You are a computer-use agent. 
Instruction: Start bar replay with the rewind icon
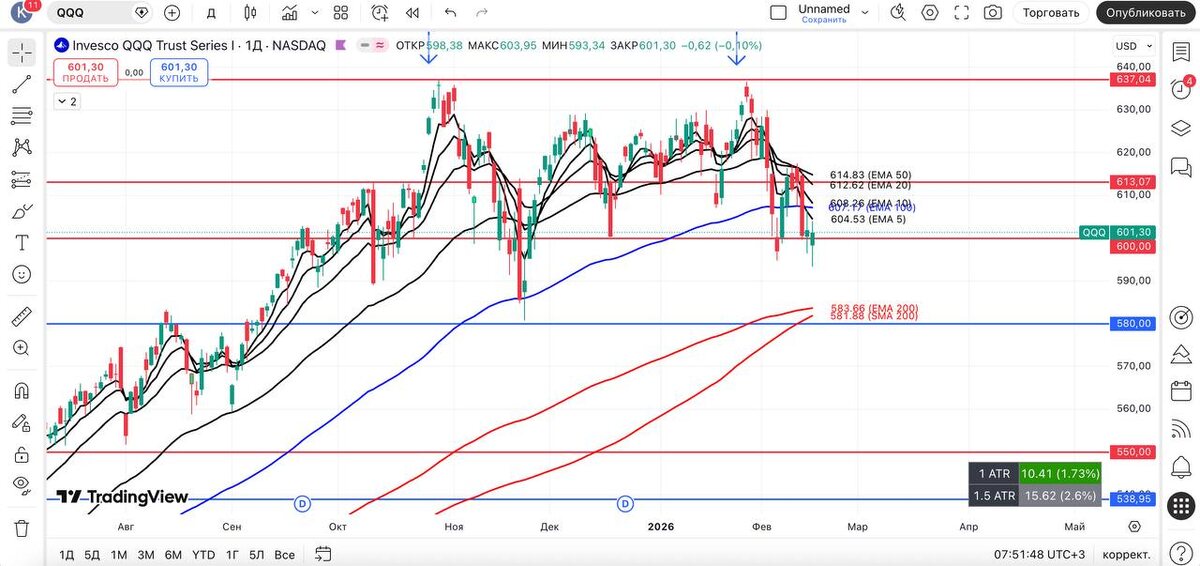click(412, 13)
